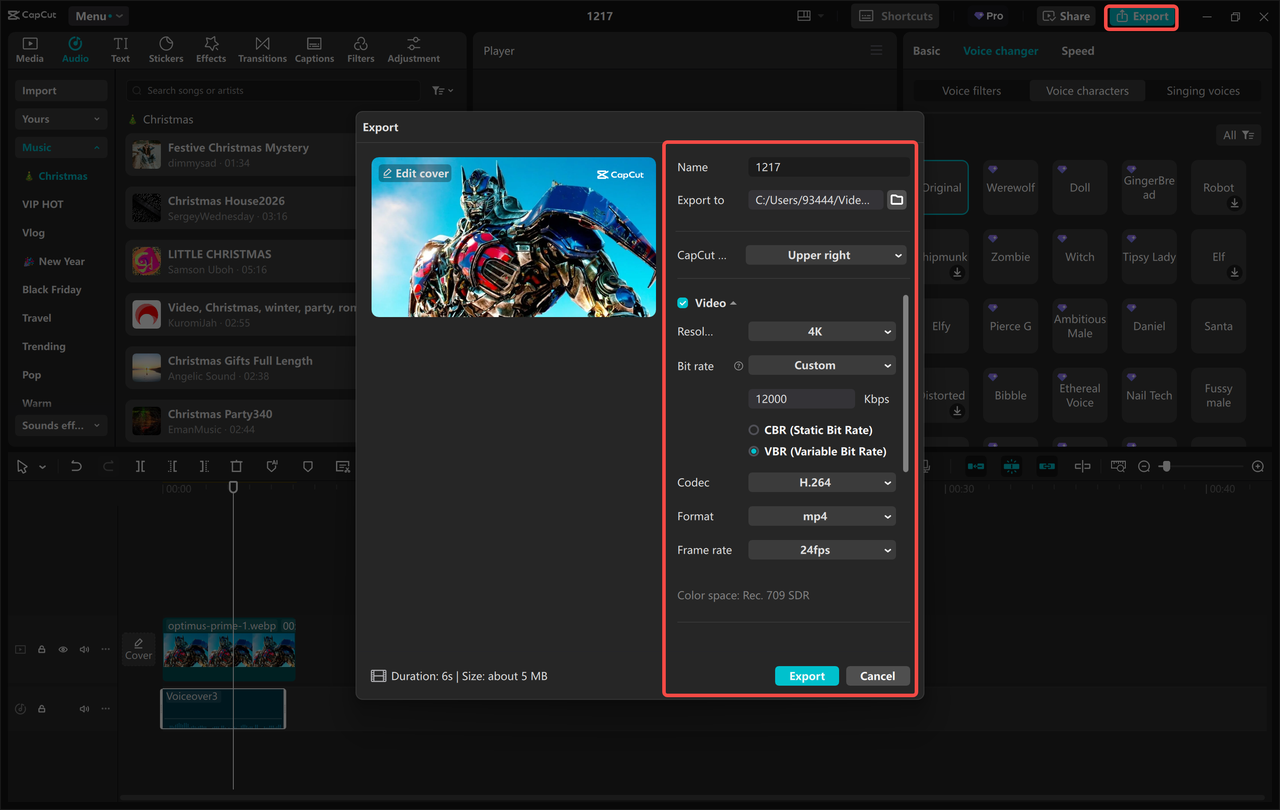
Task: Click the bit rate help question icon
Action: click(x=738, y=366)
